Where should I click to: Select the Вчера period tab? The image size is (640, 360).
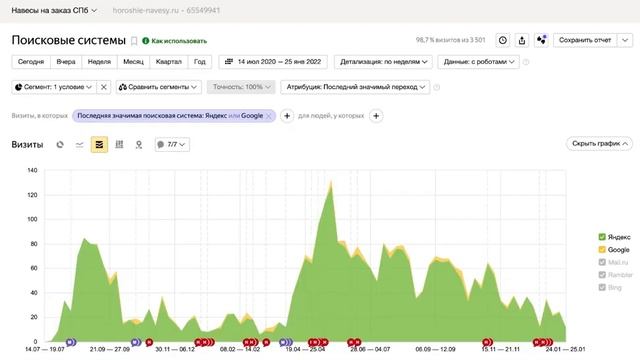66,62
